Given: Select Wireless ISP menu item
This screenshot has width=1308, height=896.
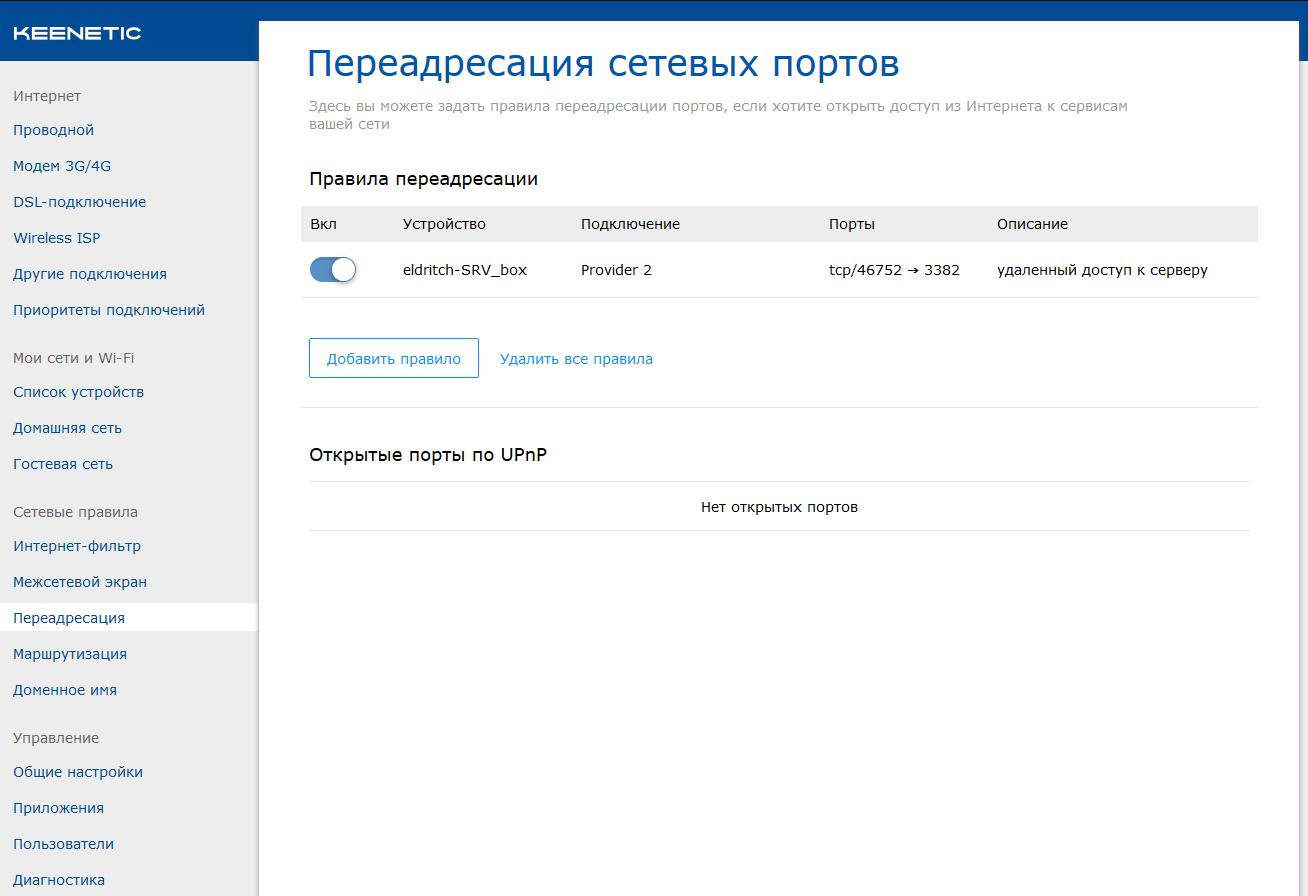Looking at the screenshot, I should (56, 238).
